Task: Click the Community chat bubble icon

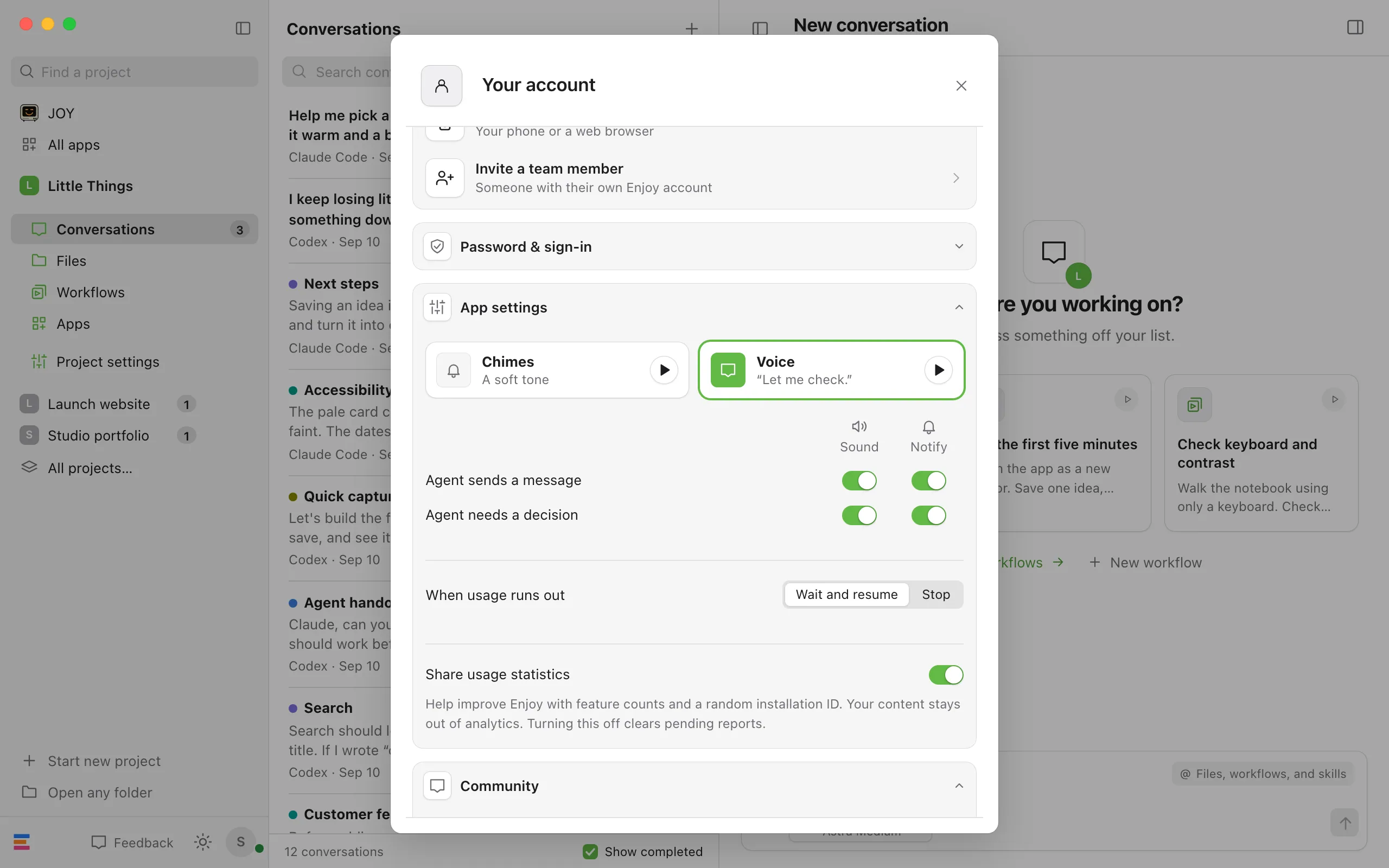Action: coord(437,786)
